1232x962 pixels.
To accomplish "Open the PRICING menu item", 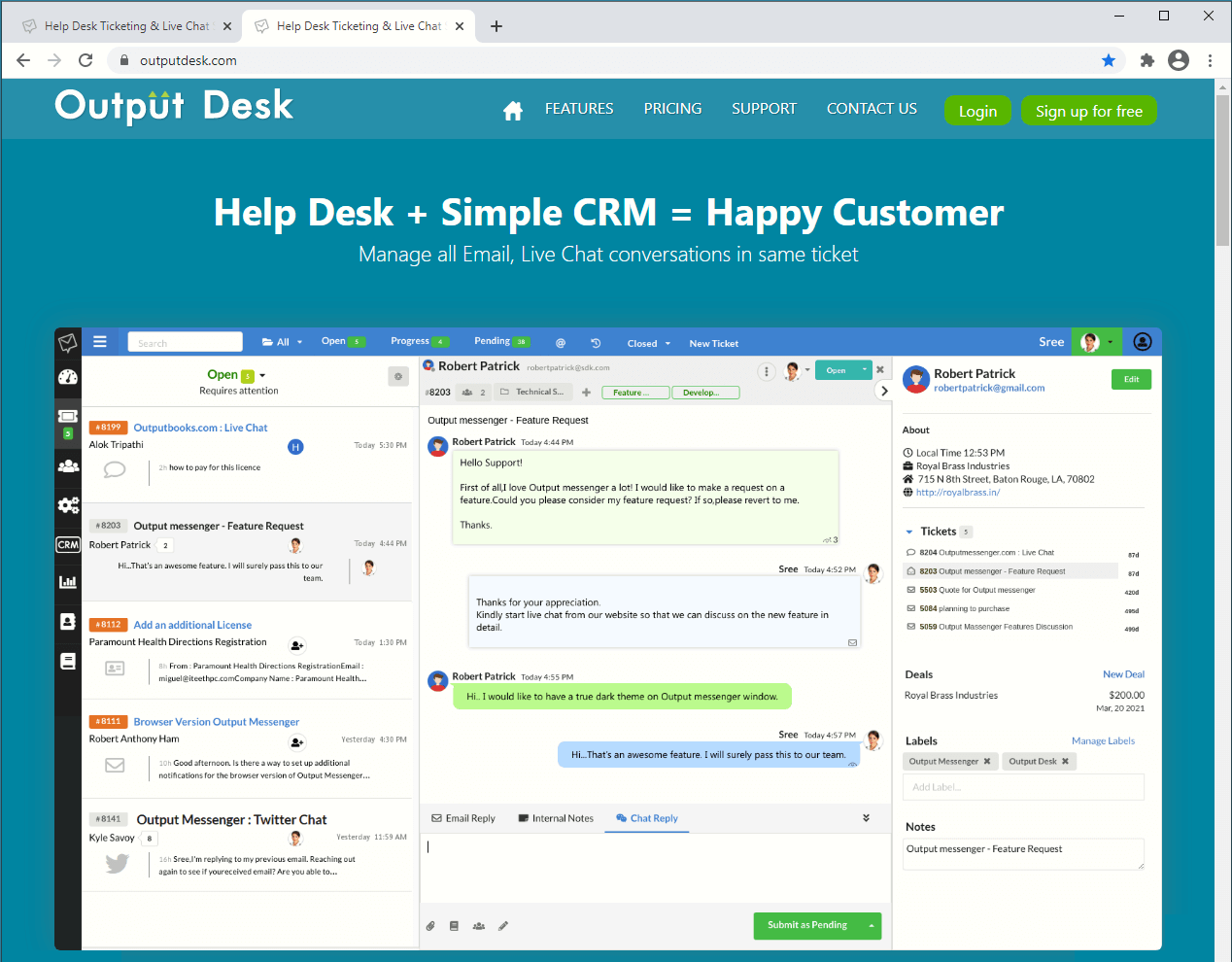I will pos(672,109).
